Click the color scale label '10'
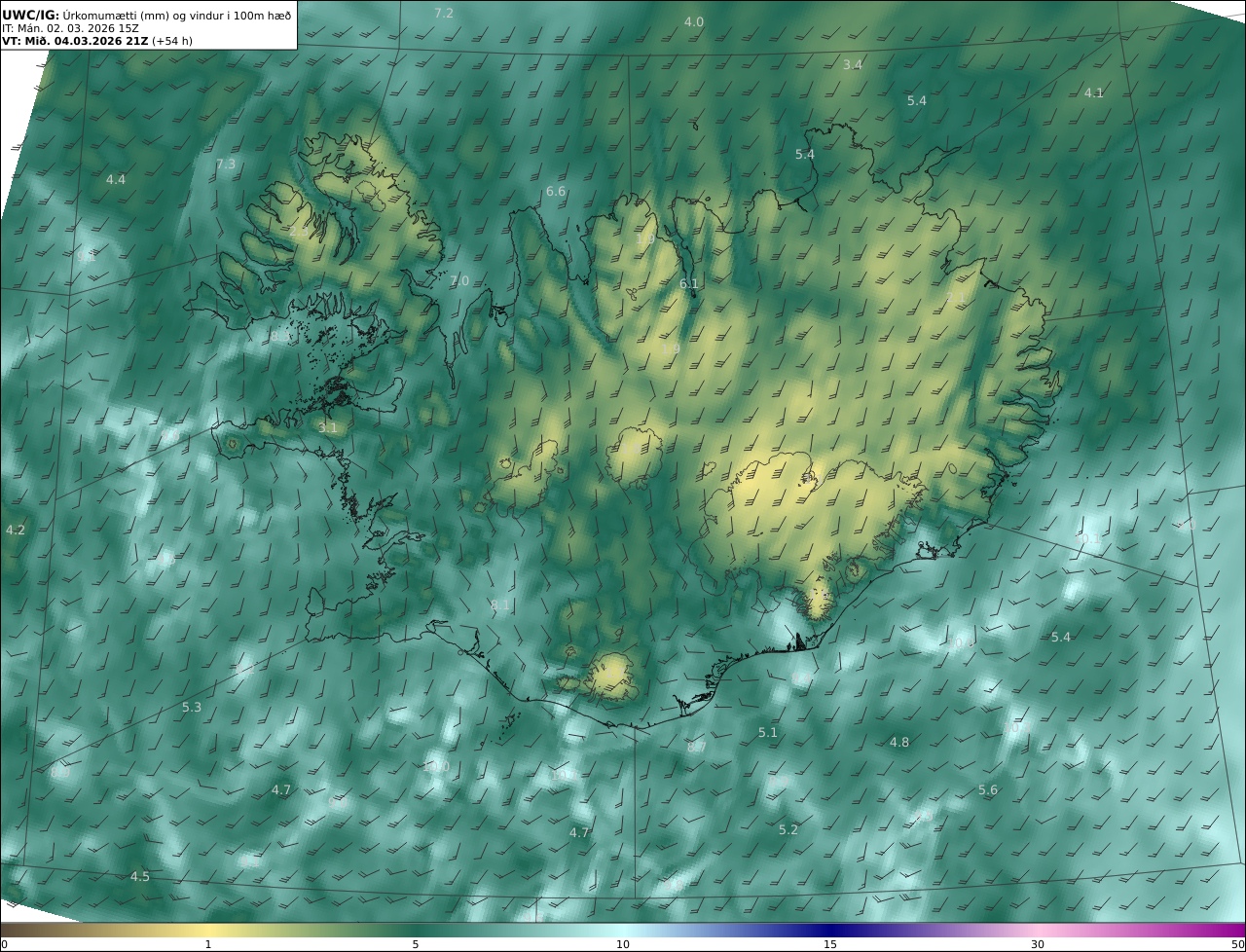This screenshot has height=952, width=1246. (x=623, y=944)
